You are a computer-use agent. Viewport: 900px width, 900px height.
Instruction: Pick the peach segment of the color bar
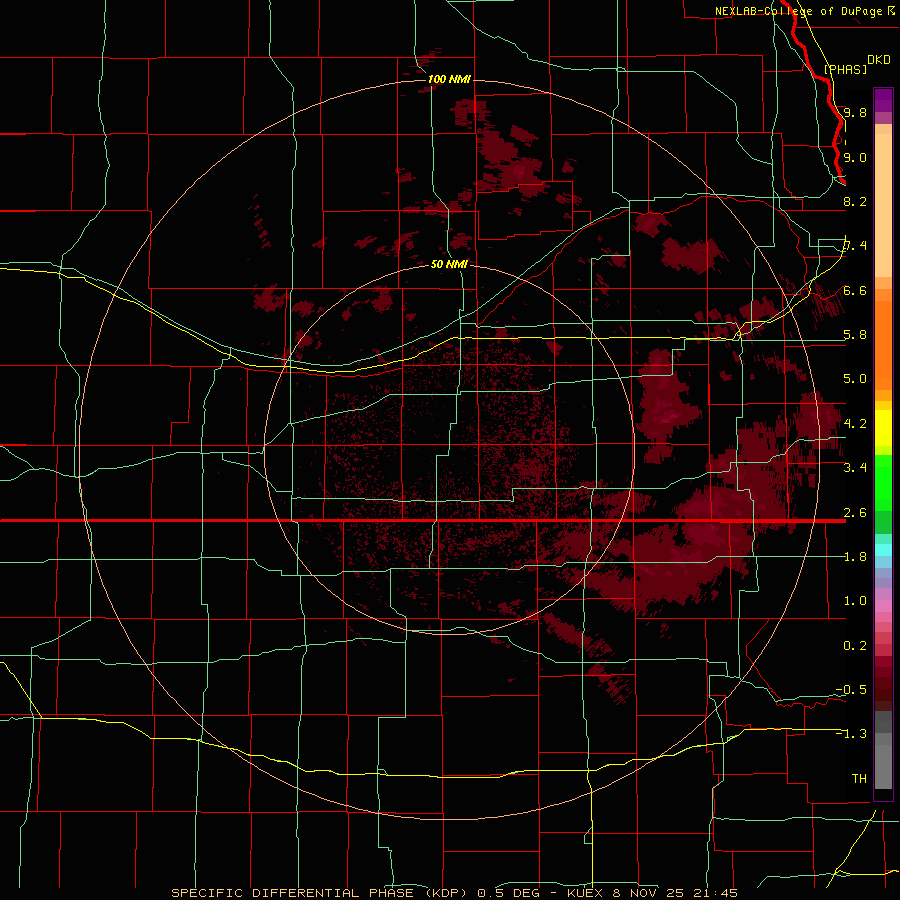883,204
